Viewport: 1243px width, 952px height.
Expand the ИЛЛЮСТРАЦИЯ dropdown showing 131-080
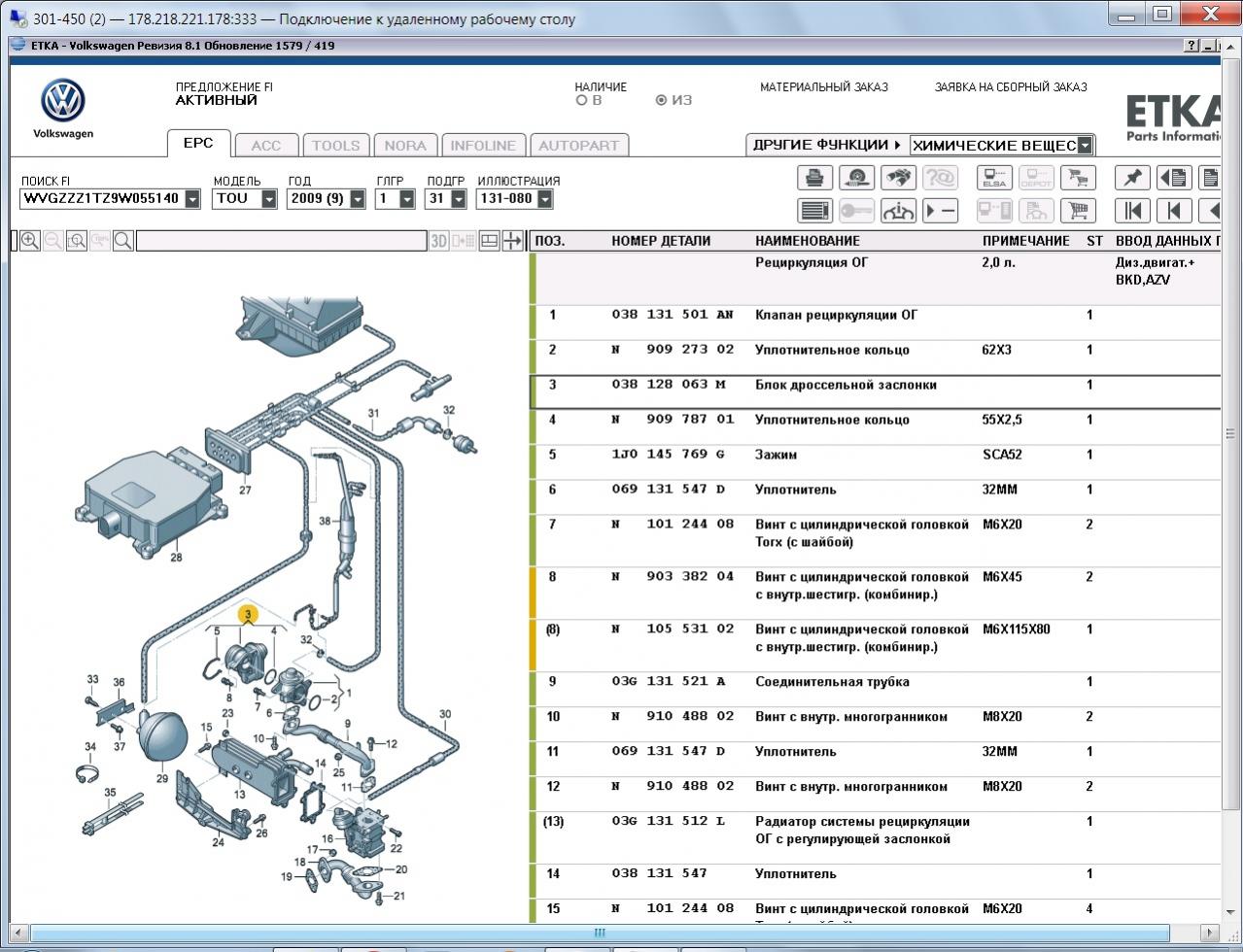tap(545, 199)
